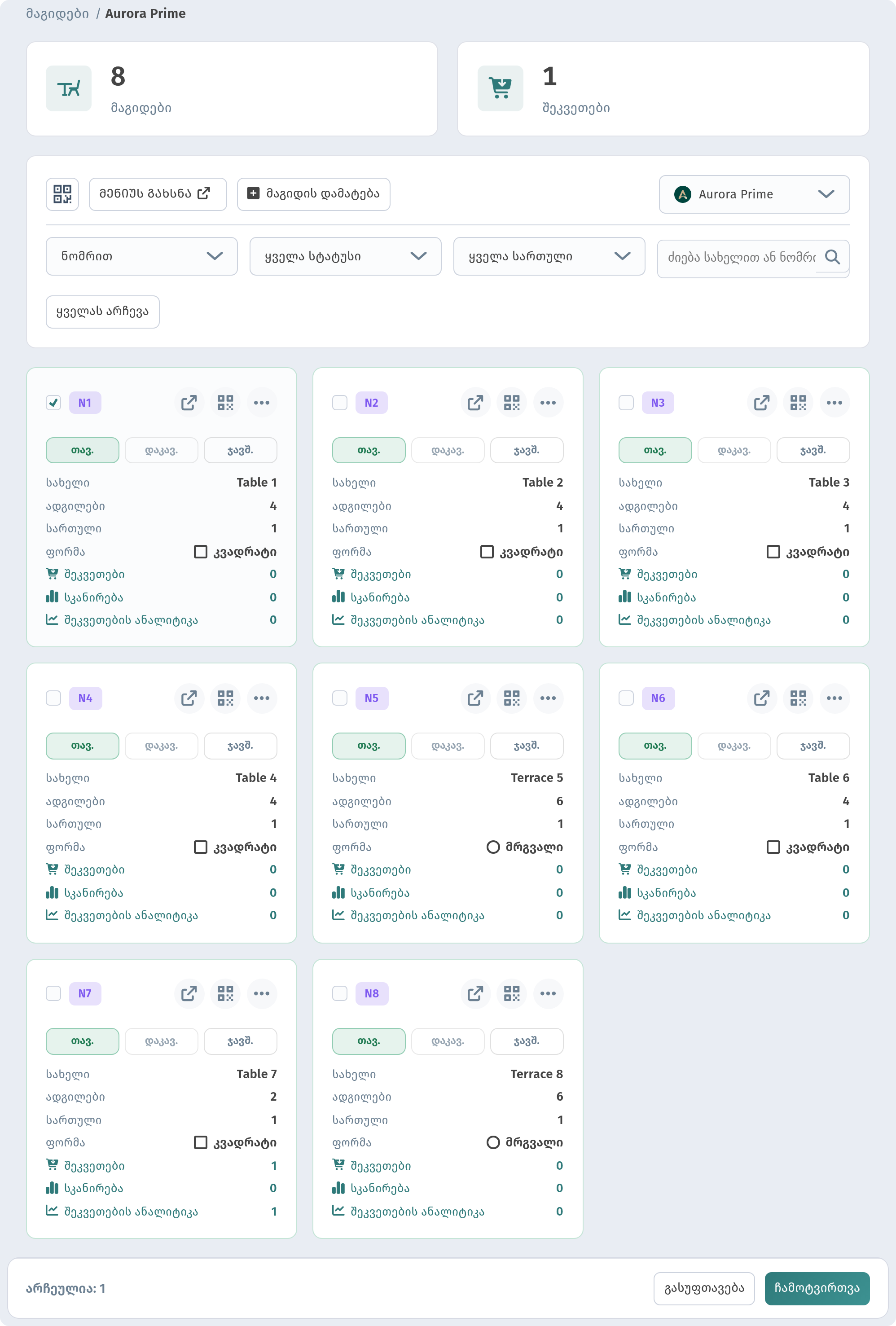Check the N3 table checkbox
This screenshot has height=1326, width=896.
[x=627, y=403]
